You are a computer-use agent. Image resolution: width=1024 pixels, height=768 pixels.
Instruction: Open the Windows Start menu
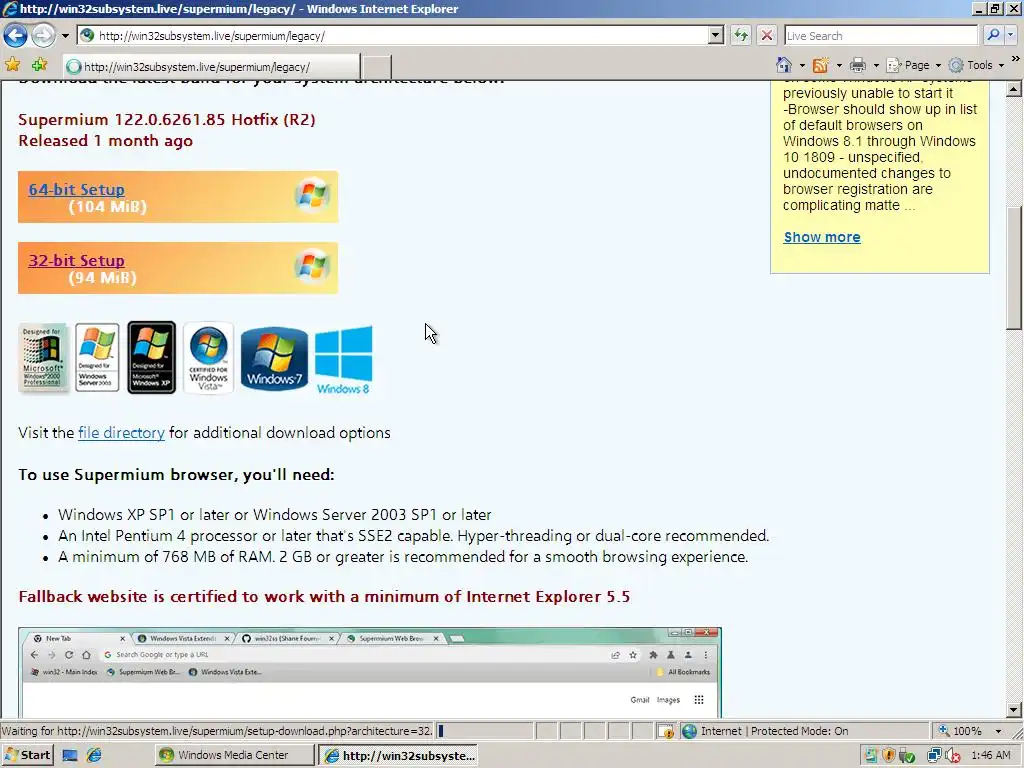coord(27,756)
